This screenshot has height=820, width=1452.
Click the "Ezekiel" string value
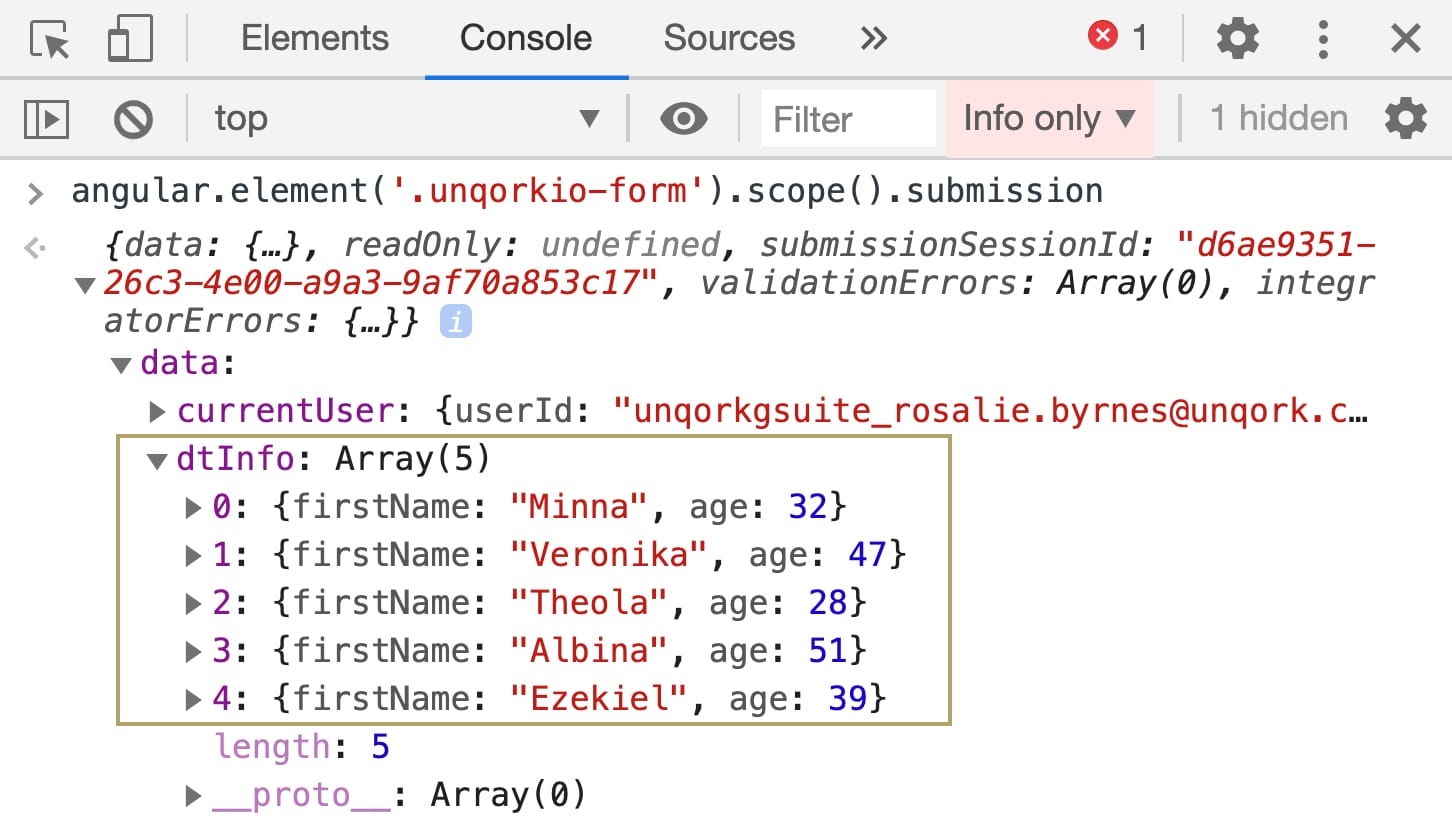point(600,699)
